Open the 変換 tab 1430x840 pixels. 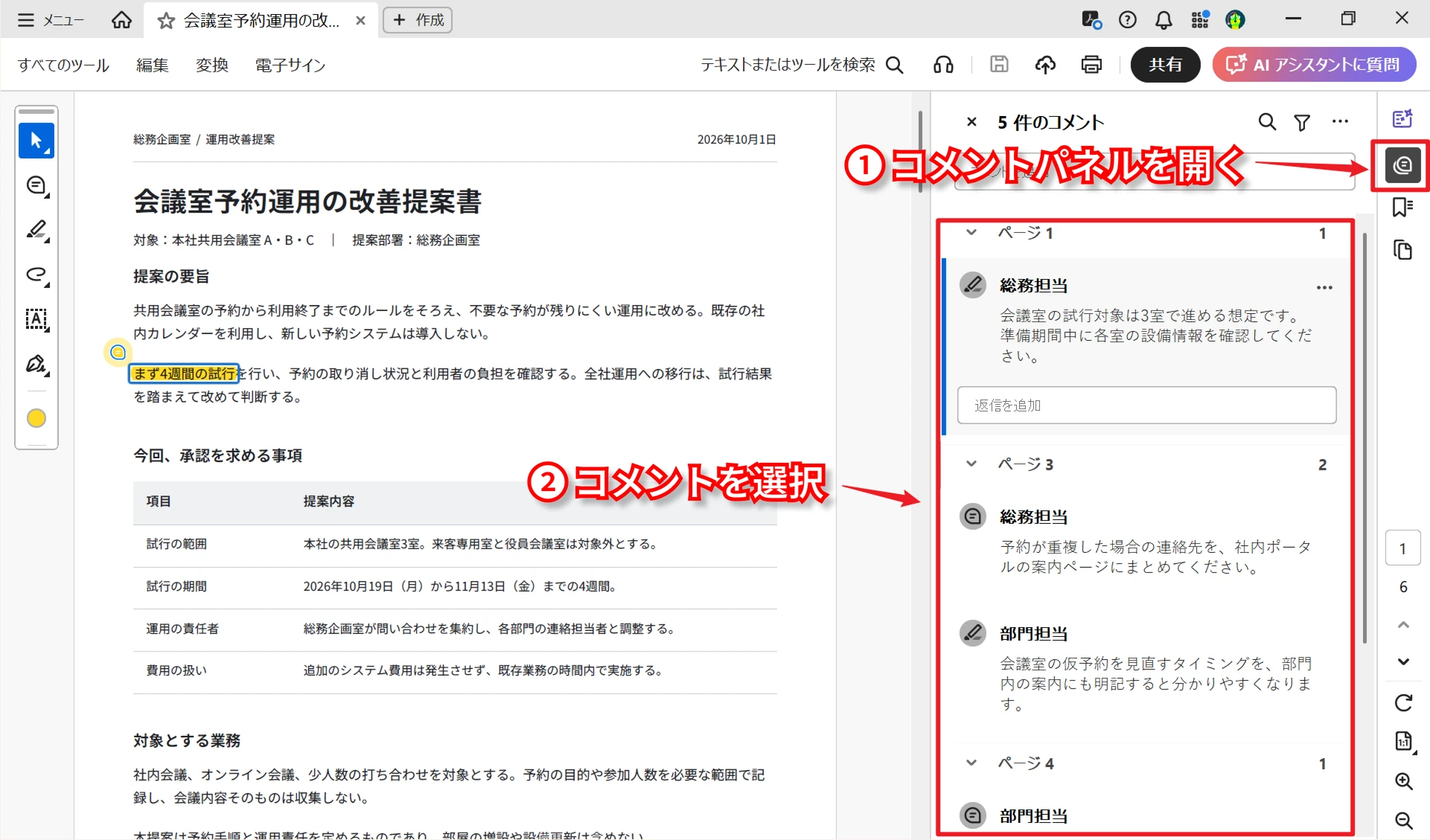coord(212,65)
